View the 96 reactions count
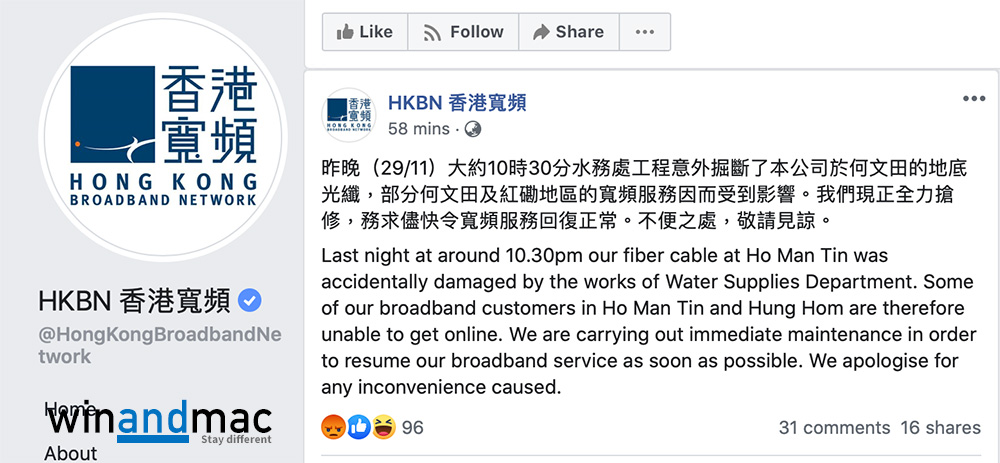 (x=413, y=428)
